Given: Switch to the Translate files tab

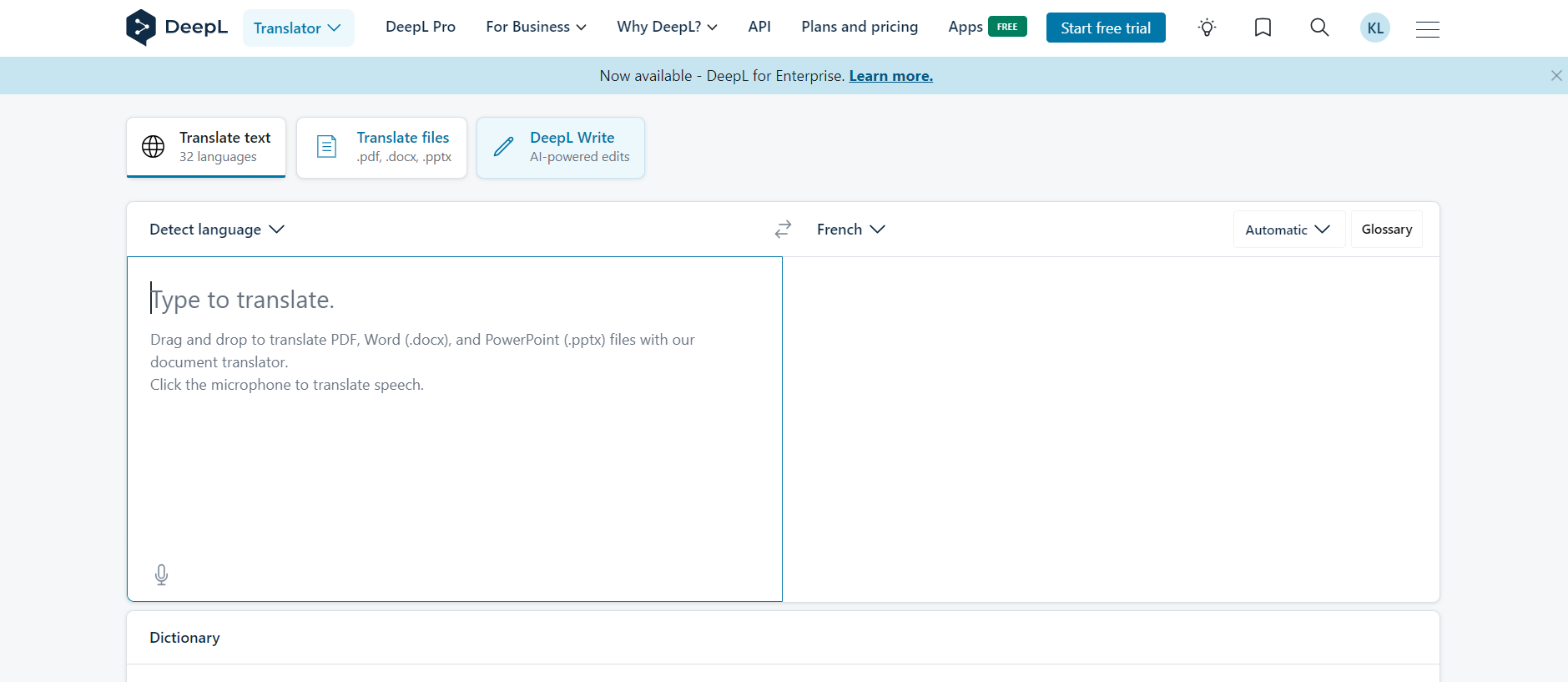Looking at the screenshot, I should click(381, 147).
